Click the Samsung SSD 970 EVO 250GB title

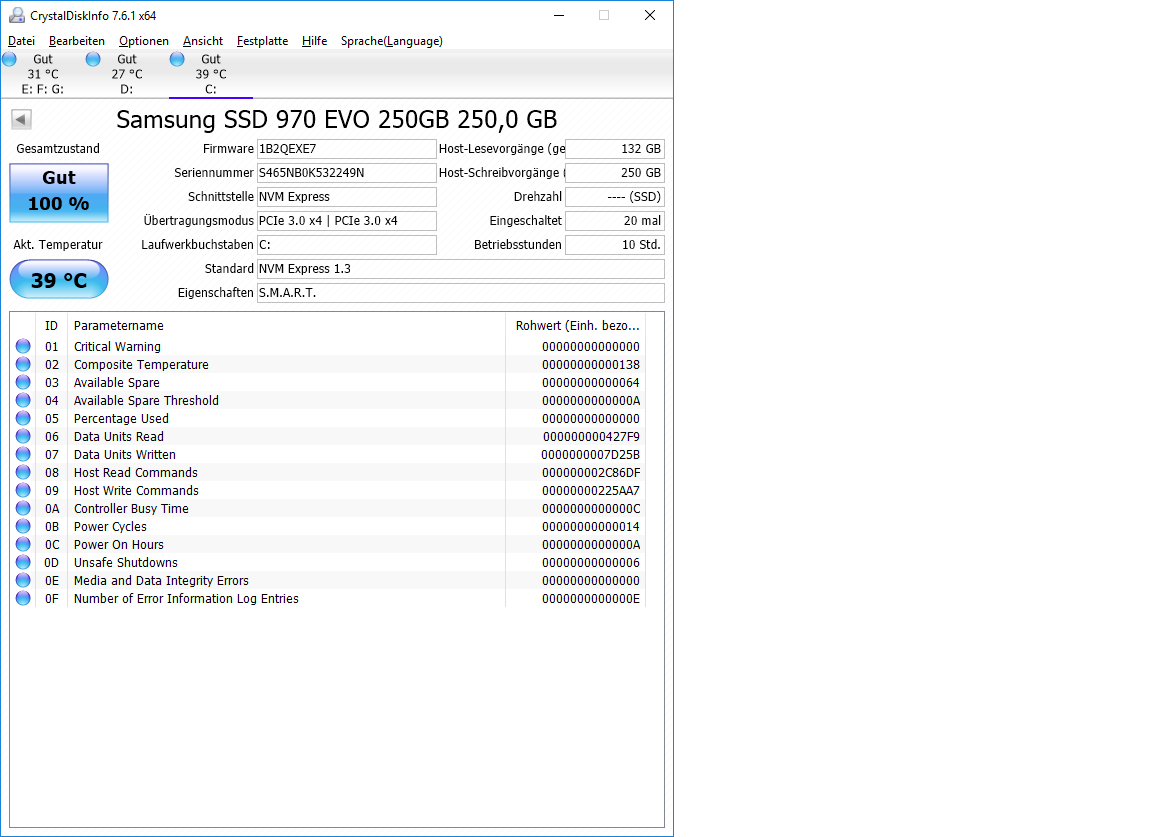pyautogui.click(x=336, y=119)
